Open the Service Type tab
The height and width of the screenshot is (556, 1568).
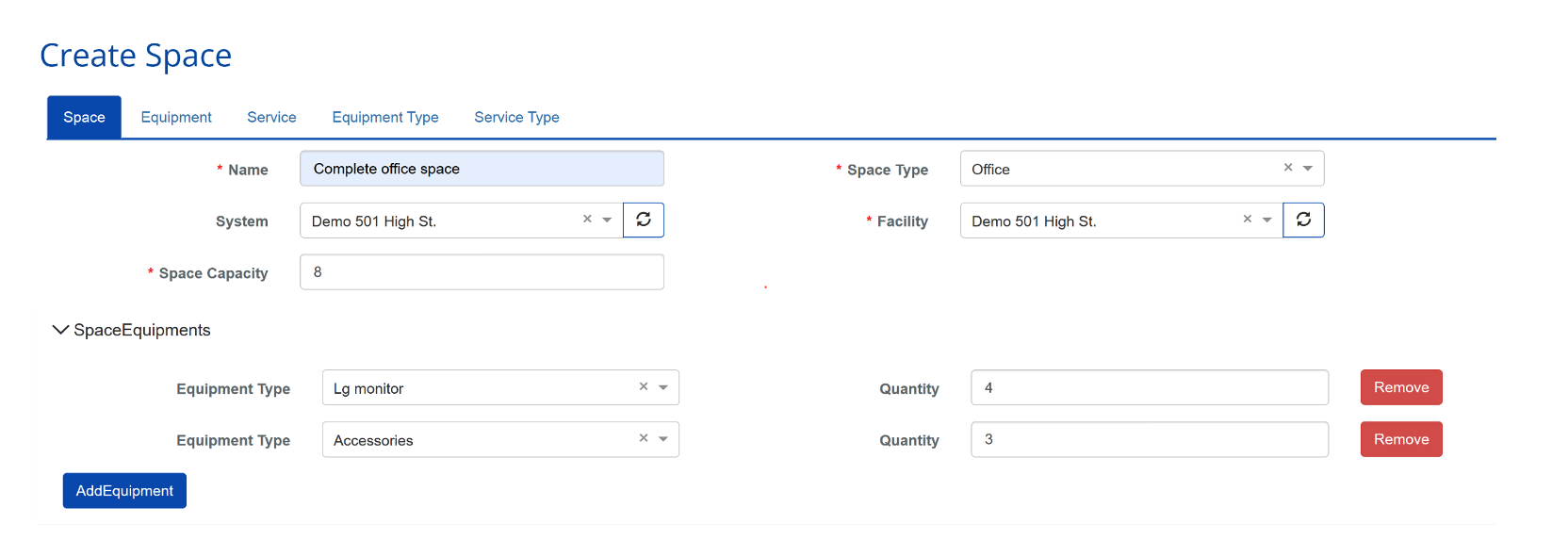[x=516, y=117]
